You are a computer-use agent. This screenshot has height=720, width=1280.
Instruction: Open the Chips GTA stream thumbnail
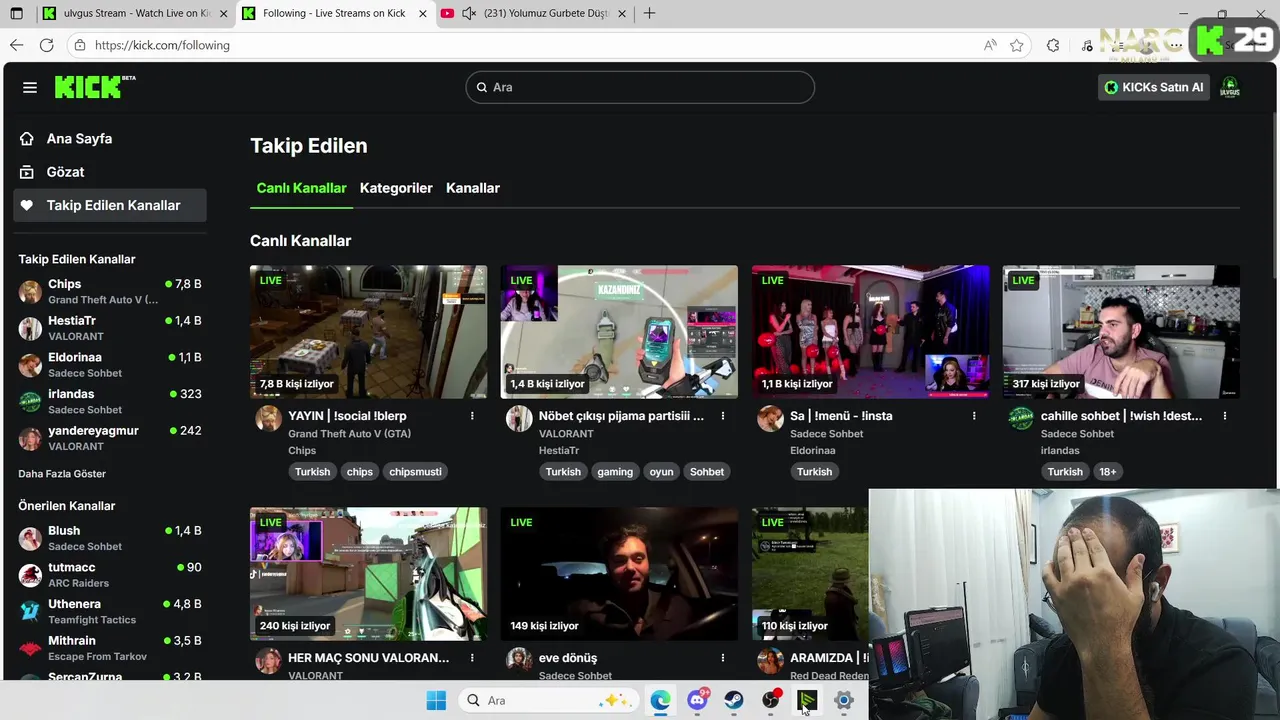(x=368, y=332)
